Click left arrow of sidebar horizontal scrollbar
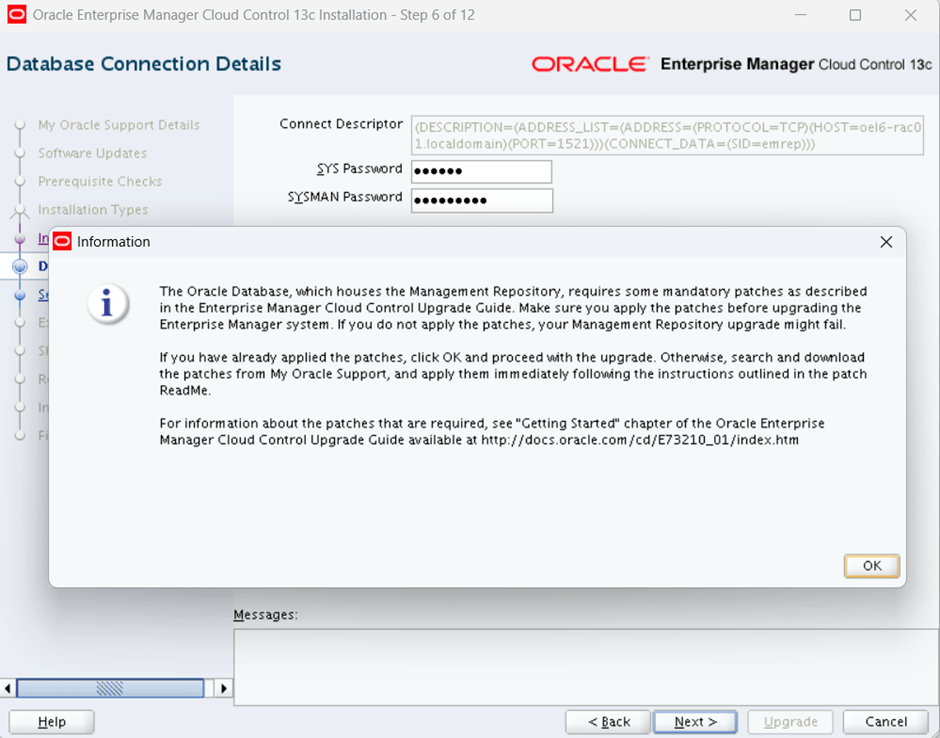The height and width of the screenshot is (738, 940). click(8, 688)
